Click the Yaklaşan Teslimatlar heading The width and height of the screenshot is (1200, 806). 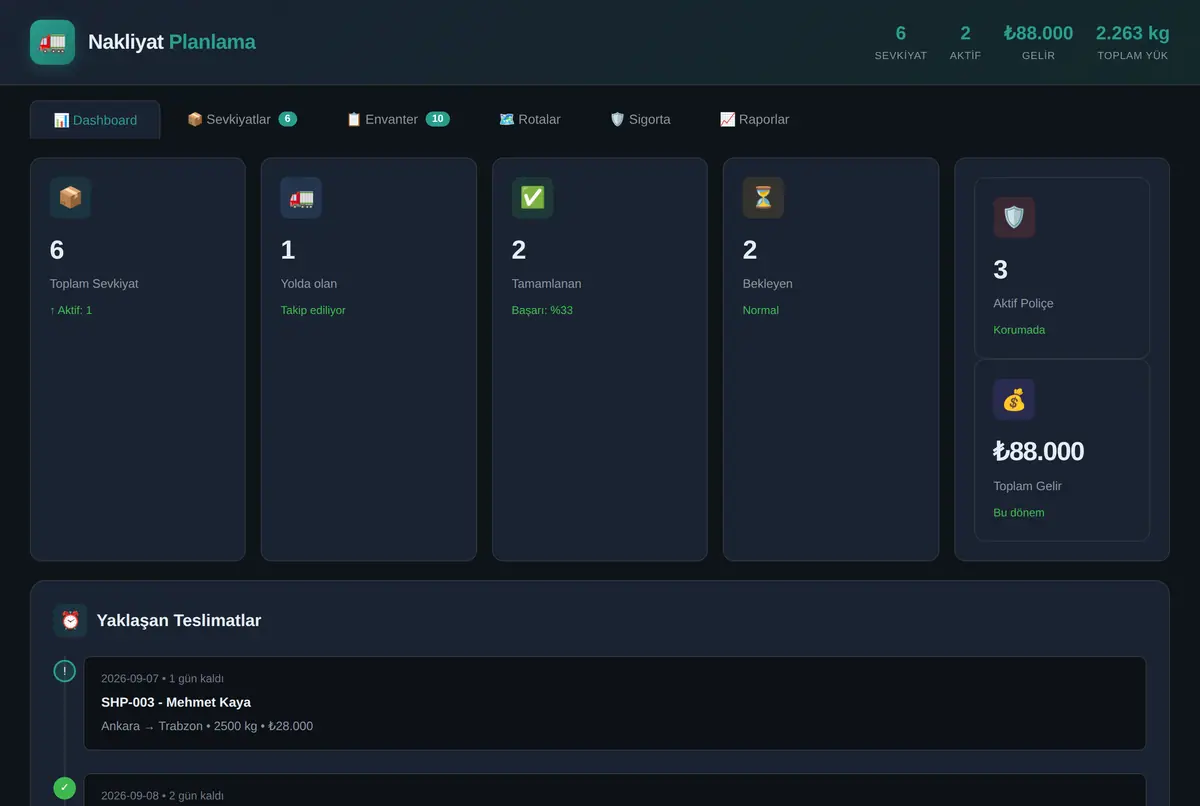[x=179, y=620]
